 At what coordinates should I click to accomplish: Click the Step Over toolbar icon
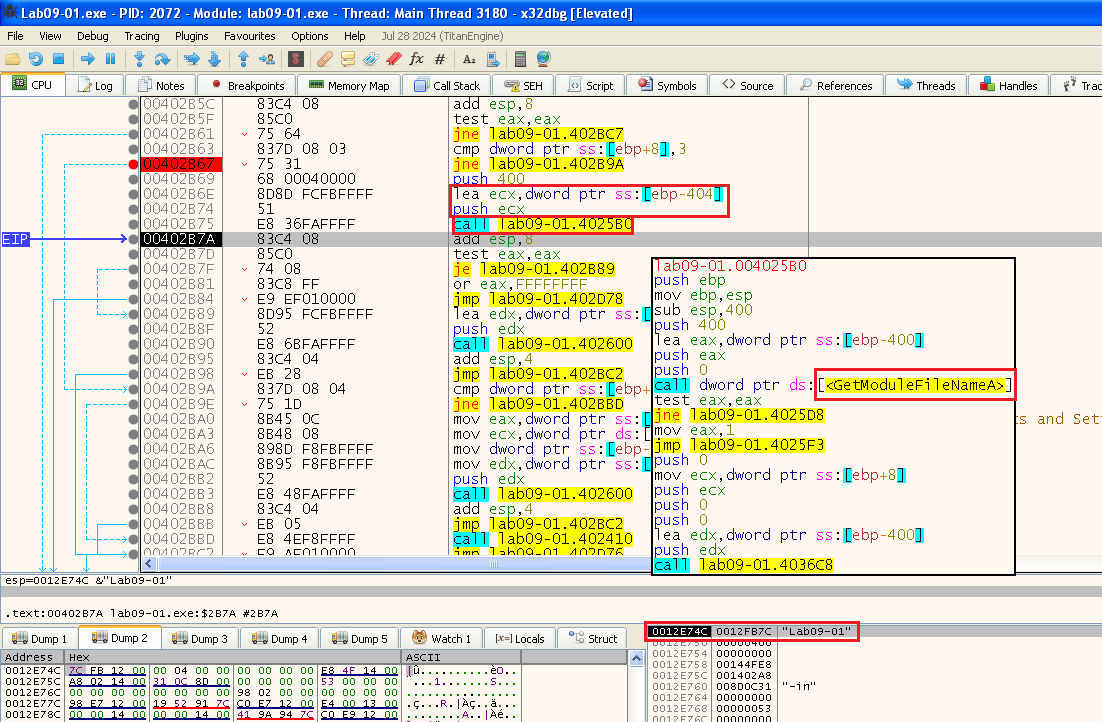click(x=162, y=59)
